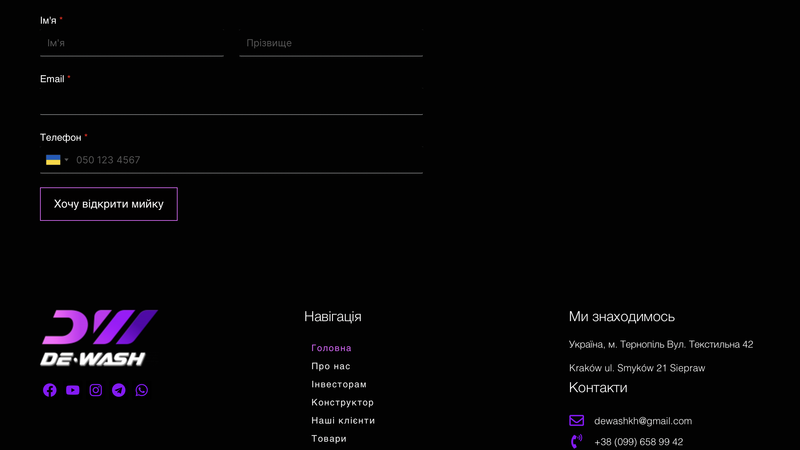Focus the Ім'я first name field

[x=131, y=43]
